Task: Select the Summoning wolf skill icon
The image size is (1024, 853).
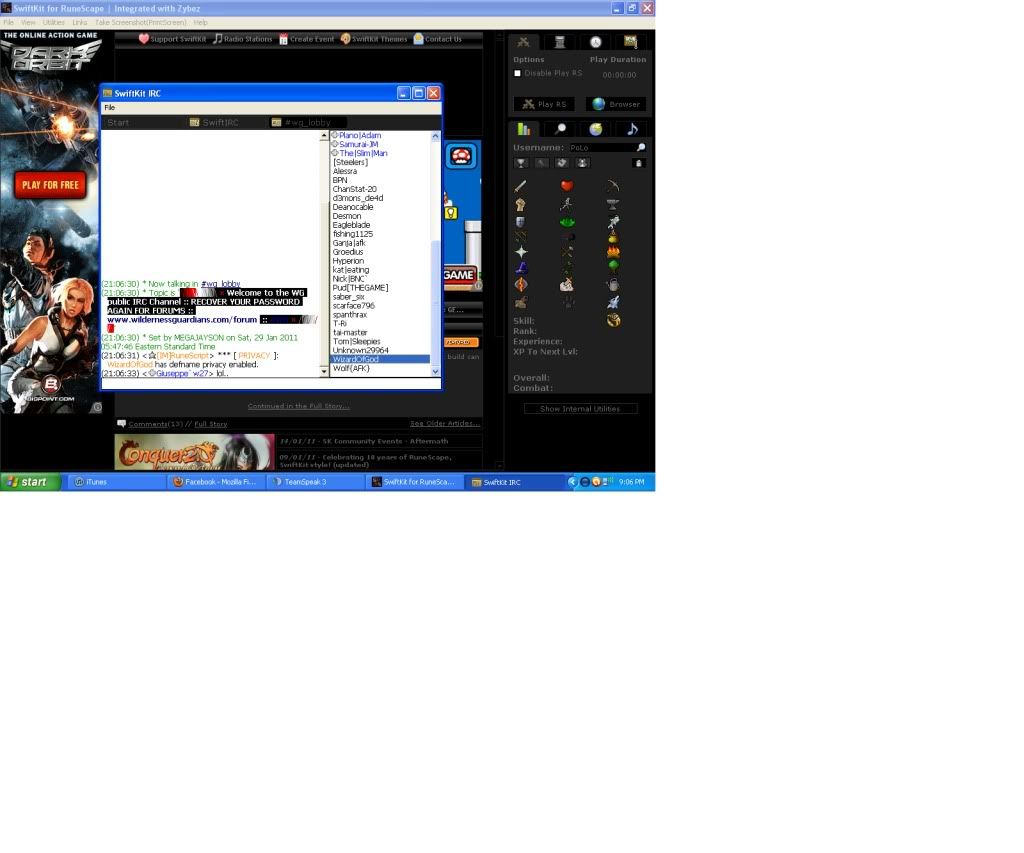Action: [613, 302]
